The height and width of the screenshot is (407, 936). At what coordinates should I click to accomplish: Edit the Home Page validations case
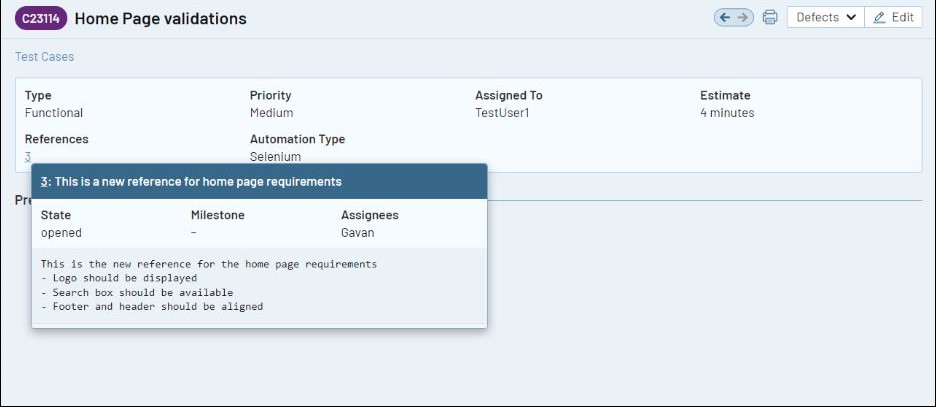click(893, 17)
